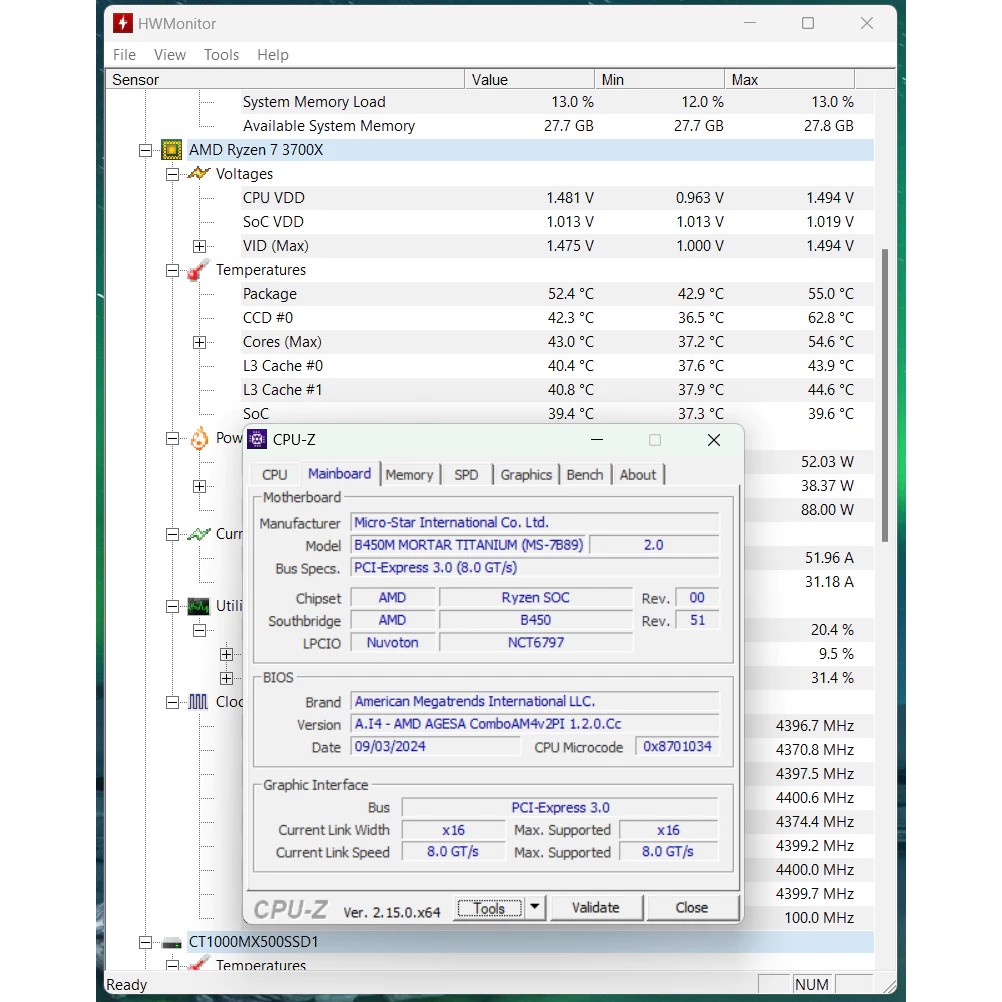Image resolution: width=1002 pixels, height=1002 pixels.
Task: Click the Value column header
Action: pyautogui.click(x=489, y=80)
